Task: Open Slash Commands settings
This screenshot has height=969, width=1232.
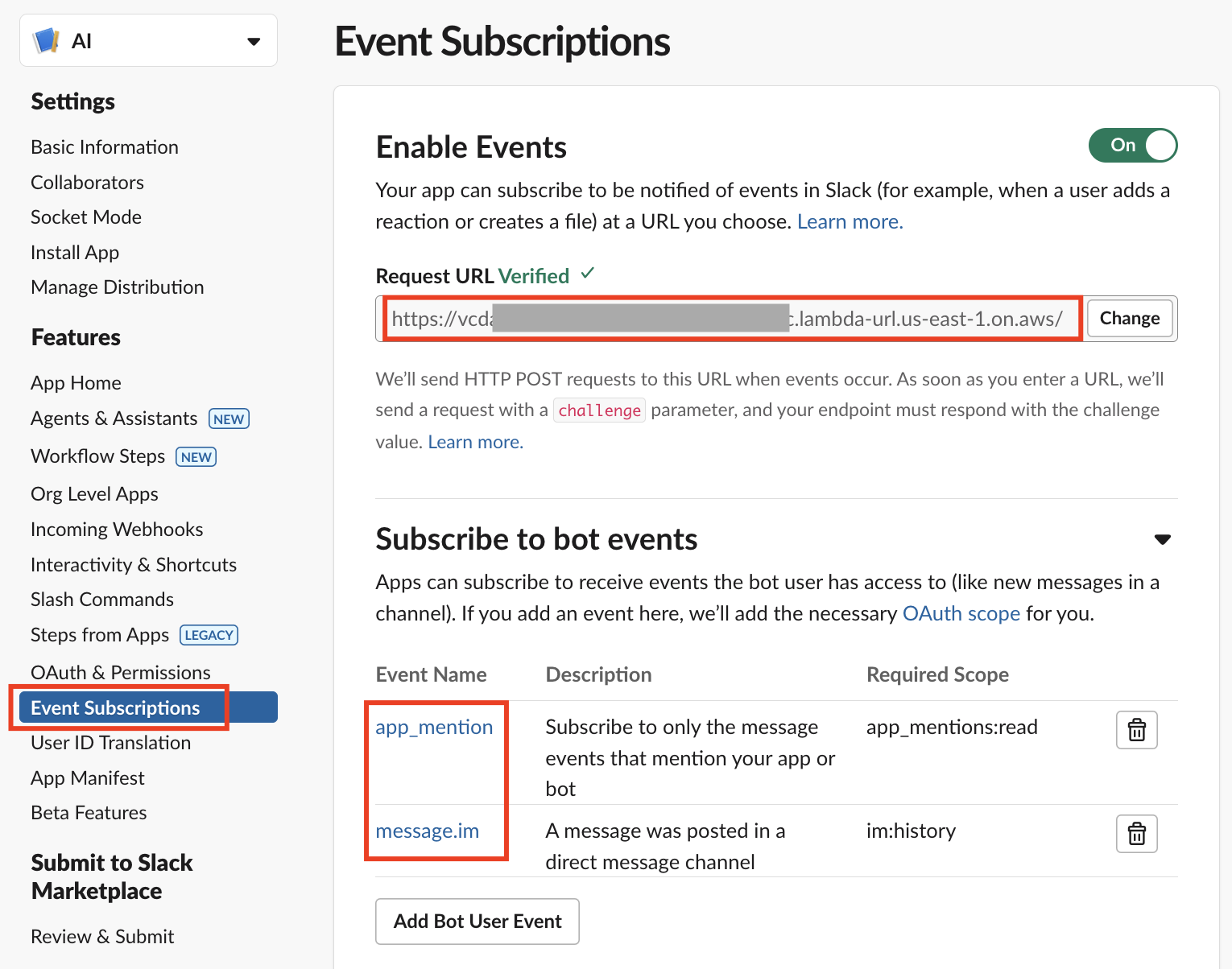Action: 101,599
